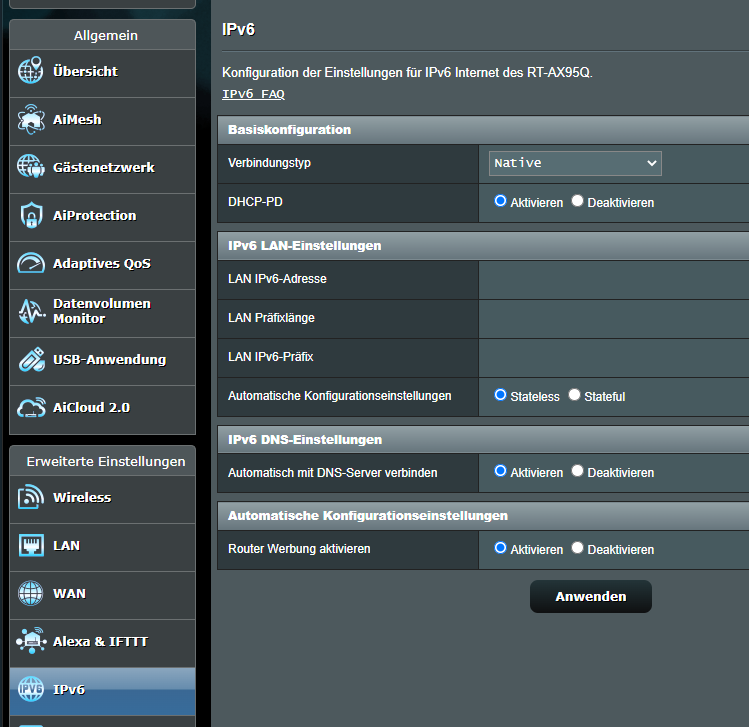Click the AiMesh icon in sidebar
This screenshot has height=727, width=749.
coord(31,119)
